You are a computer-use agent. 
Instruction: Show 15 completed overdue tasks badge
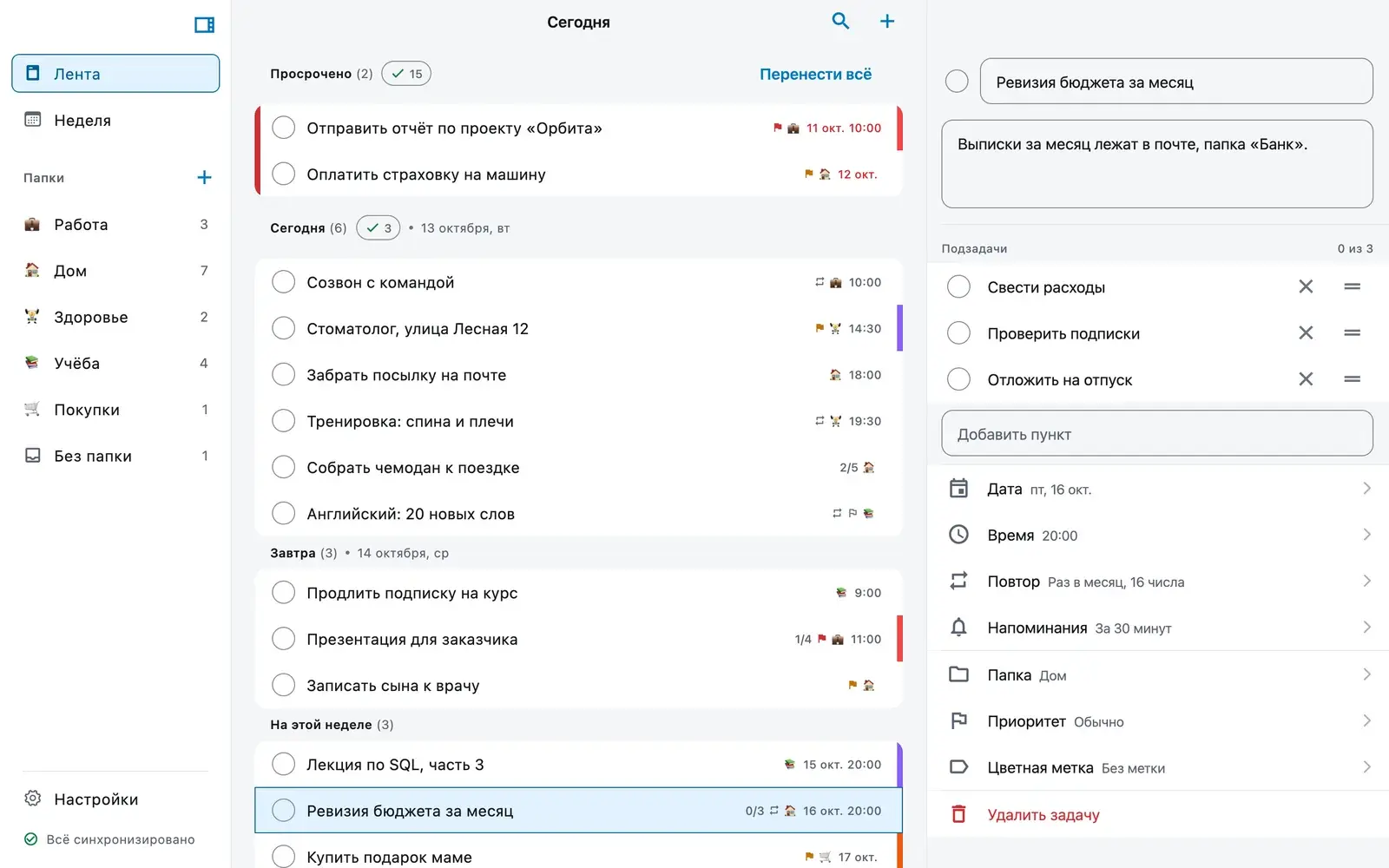click(x=406, y=74)
